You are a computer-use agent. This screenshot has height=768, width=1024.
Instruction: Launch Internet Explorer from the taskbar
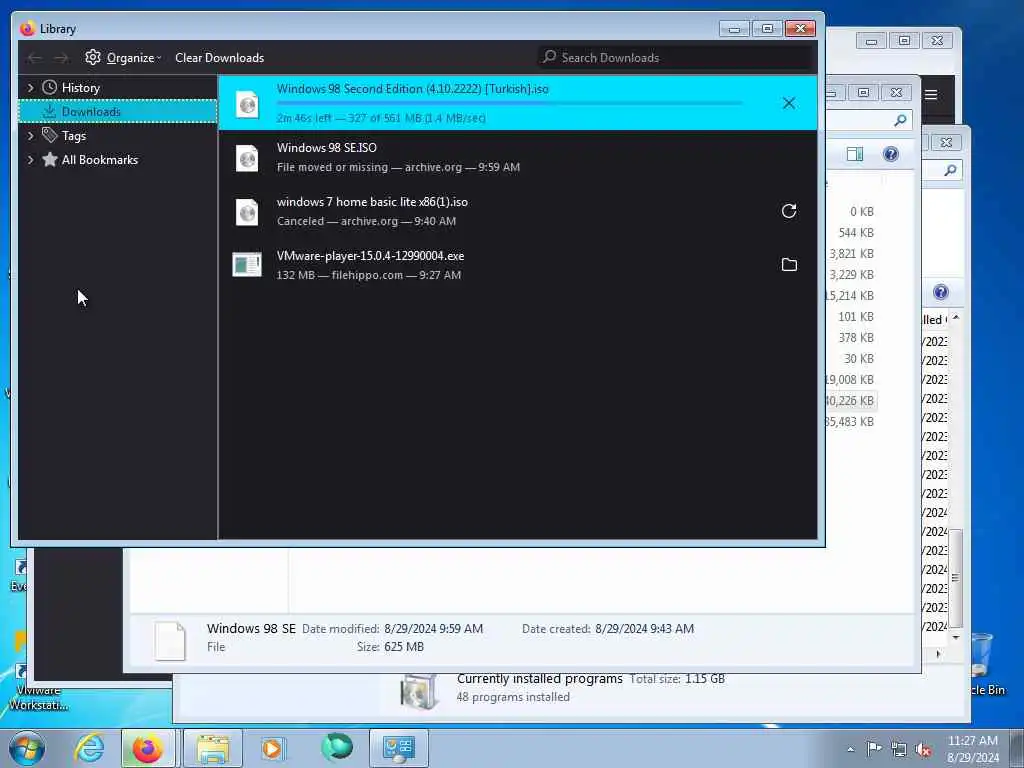point(89,748)
